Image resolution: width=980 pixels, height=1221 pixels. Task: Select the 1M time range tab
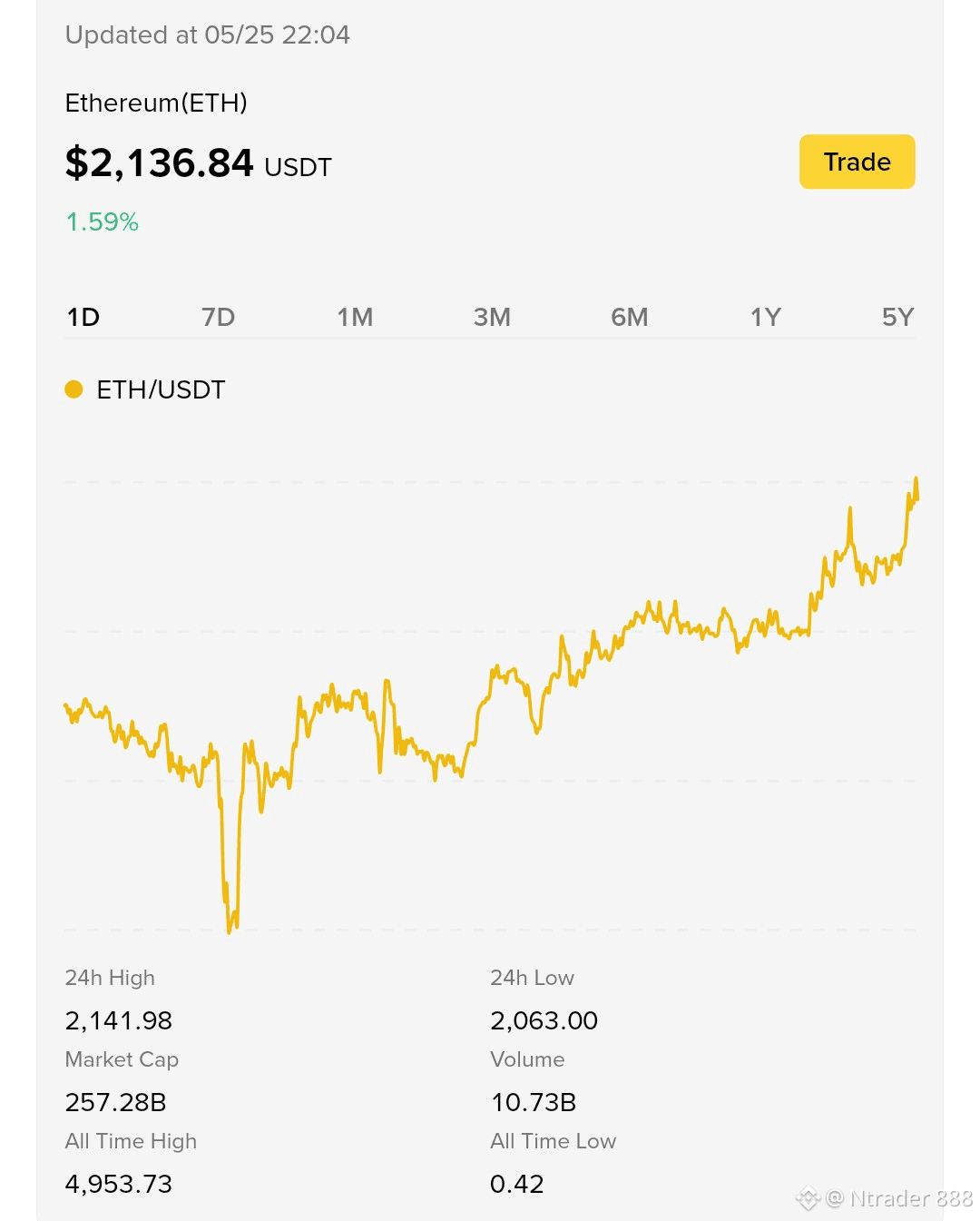click(x=355, y=317)
